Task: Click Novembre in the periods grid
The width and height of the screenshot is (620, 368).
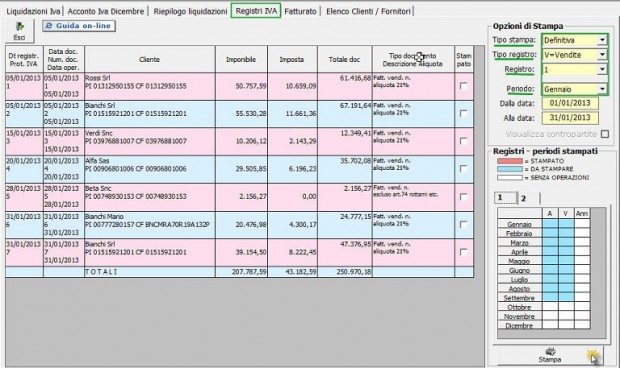Action: tap(519, 317)
